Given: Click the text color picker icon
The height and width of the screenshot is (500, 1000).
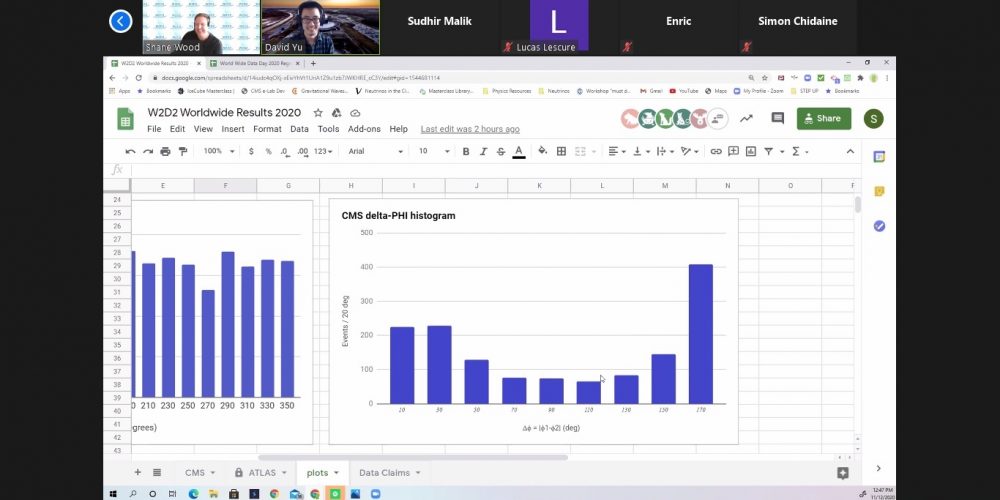Looking at the screenshot, I should click(x=518, y=151).
